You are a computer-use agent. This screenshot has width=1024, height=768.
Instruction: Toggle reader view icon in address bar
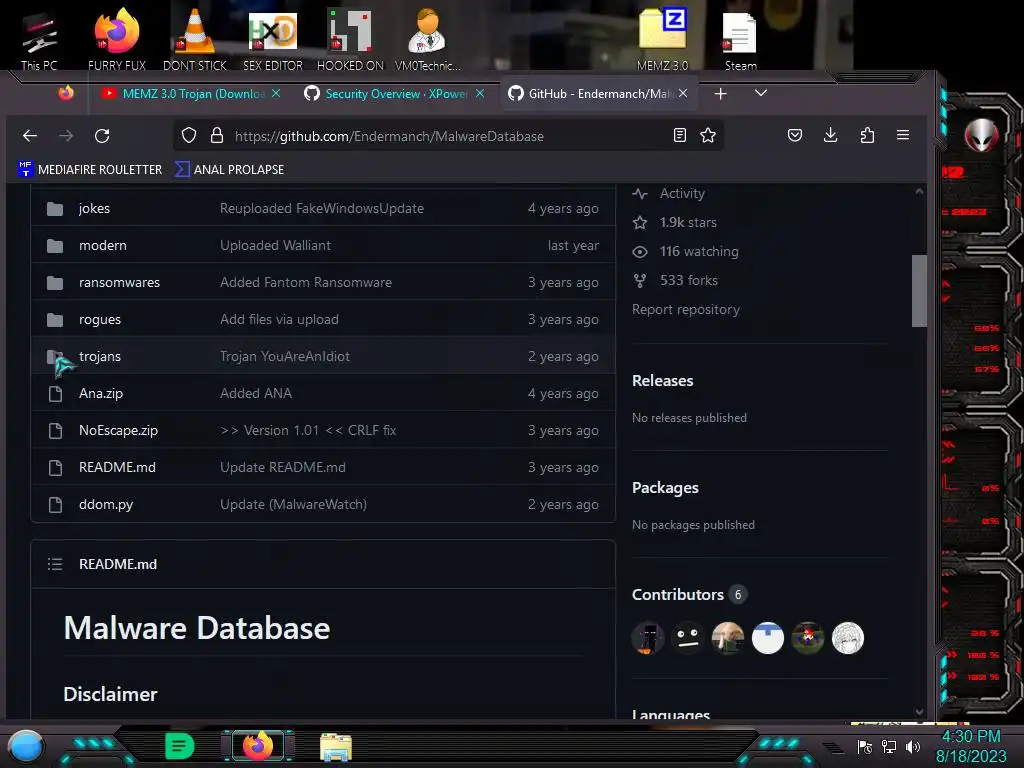pos(679,135)
